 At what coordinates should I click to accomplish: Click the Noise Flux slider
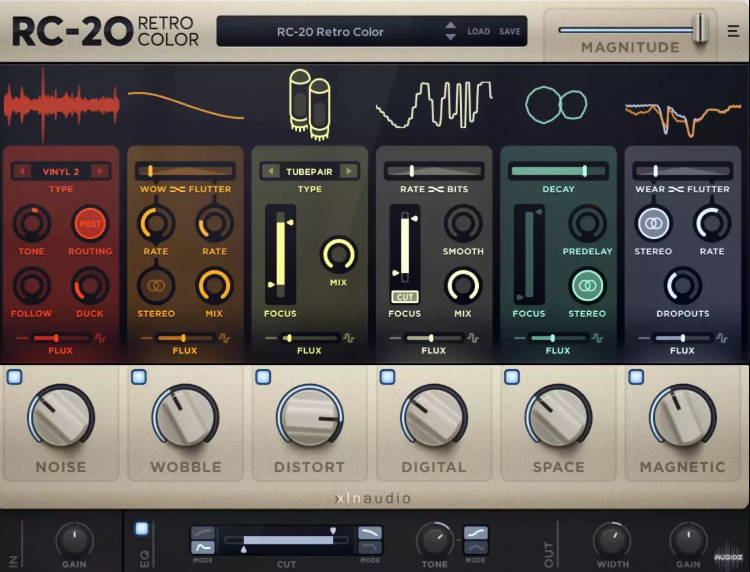pyautogui.click(x=60, y=338)
